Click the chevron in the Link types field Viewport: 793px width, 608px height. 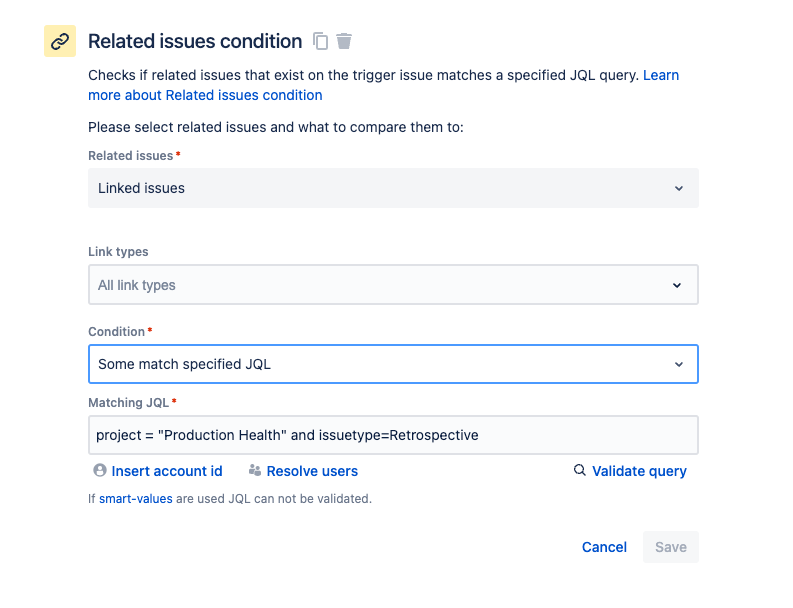click(677, 285)
